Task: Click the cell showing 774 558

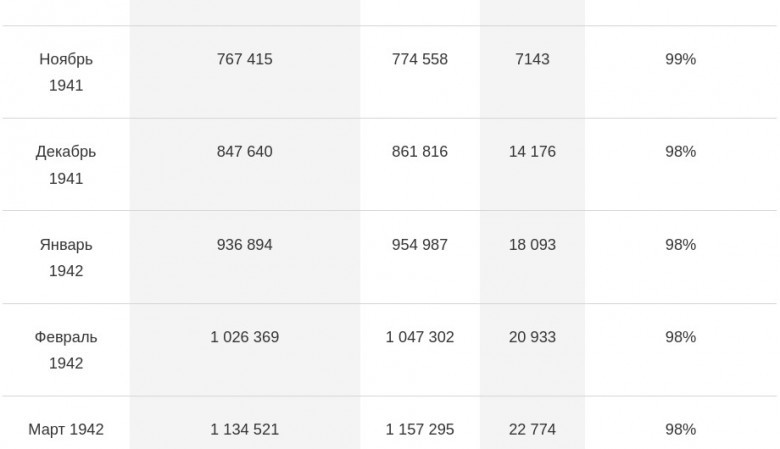Action: 419,59
